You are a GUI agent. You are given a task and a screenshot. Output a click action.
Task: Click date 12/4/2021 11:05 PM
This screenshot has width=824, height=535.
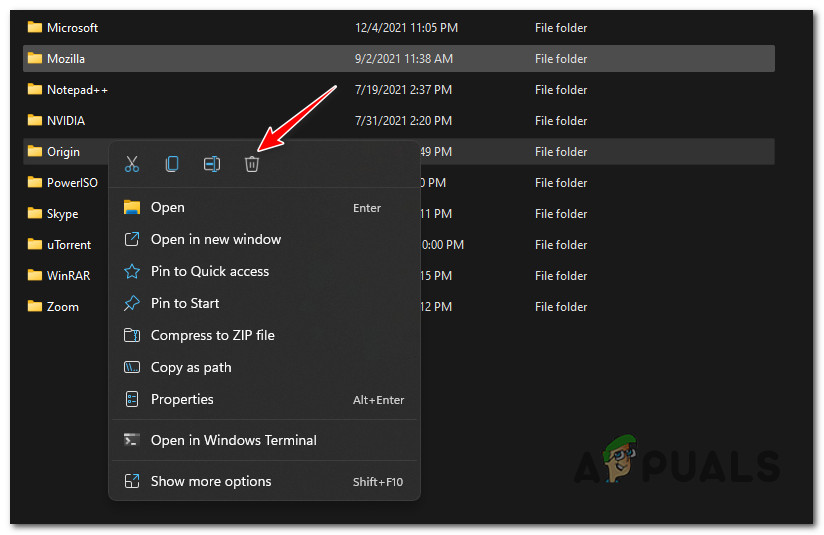(406, 28)
